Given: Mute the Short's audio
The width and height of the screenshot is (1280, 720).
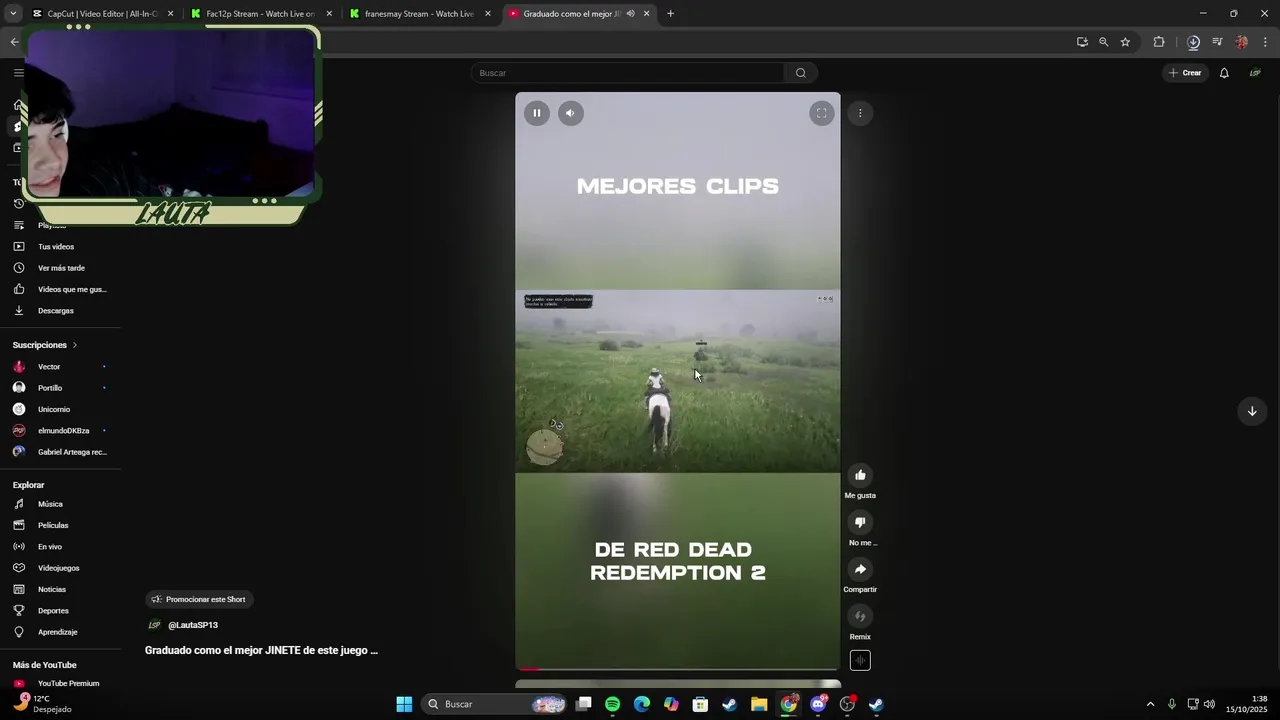Looking at the screenshot, I should 570,113.
